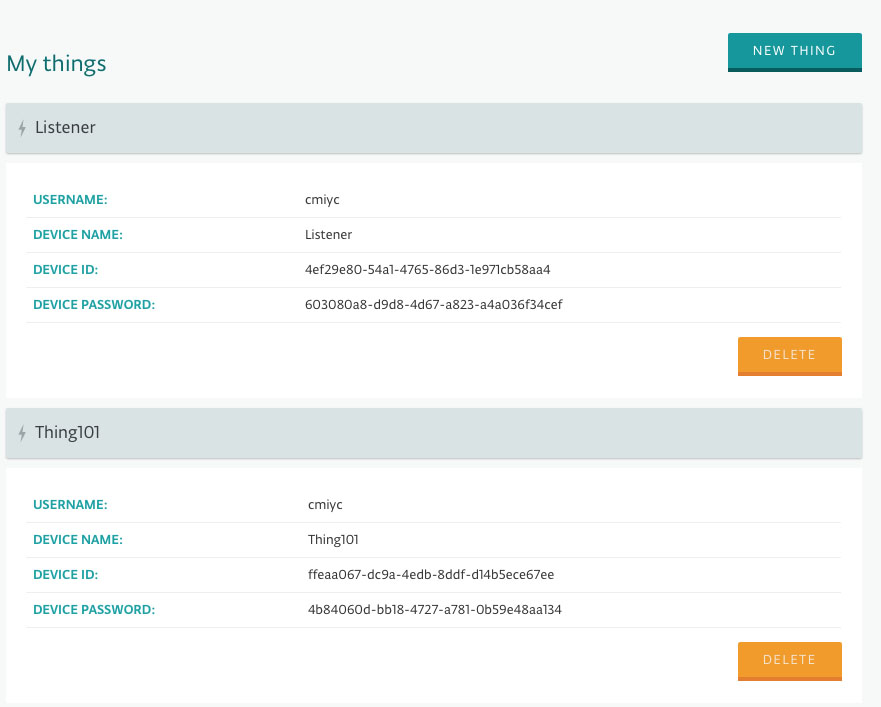Screen dimensions: 881x707
Task: Click the Thing101 device name value
Action: [333, 540]
